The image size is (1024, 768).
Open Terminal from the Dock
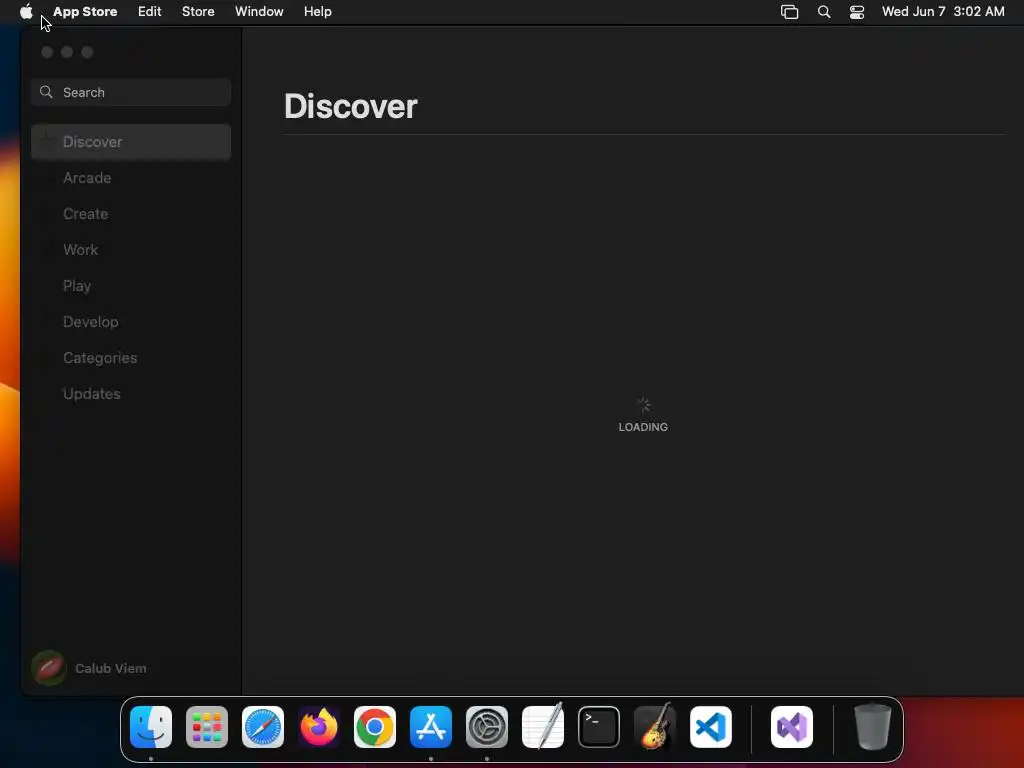599,727
